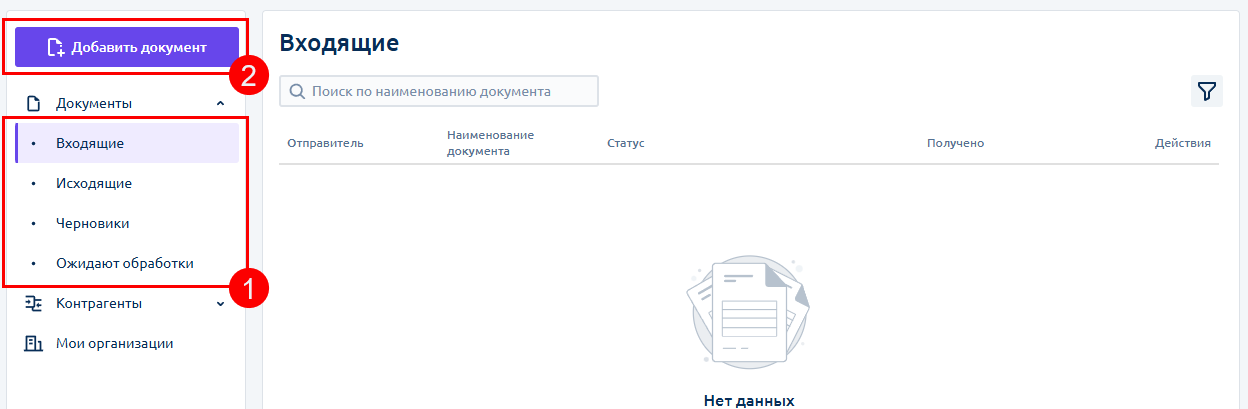Click the Входящие page heading

[x=339, y=43]
